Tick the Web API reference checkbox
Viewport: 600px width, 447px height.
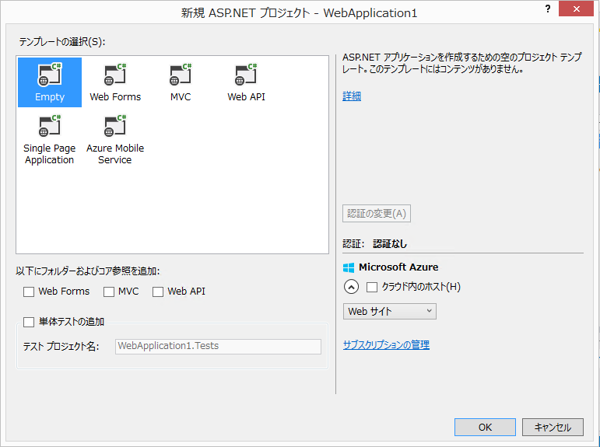tap(158, 292)
